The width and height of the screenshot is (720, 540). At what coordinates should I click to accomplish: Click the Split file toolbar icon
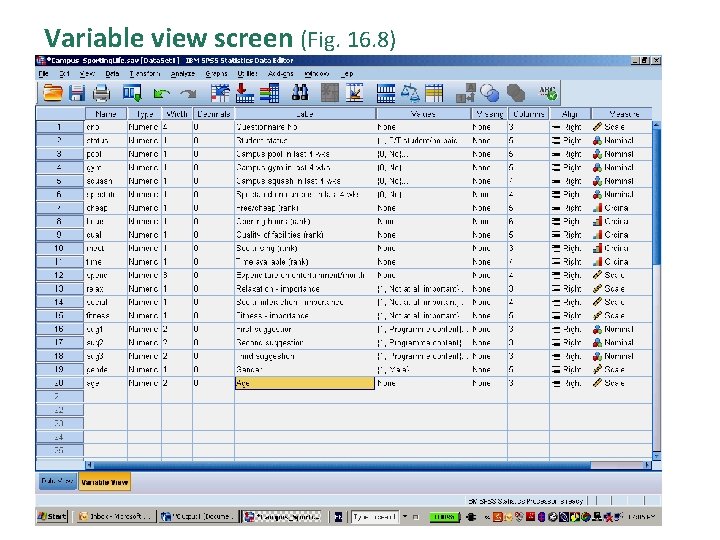click(x=385, y=93)
